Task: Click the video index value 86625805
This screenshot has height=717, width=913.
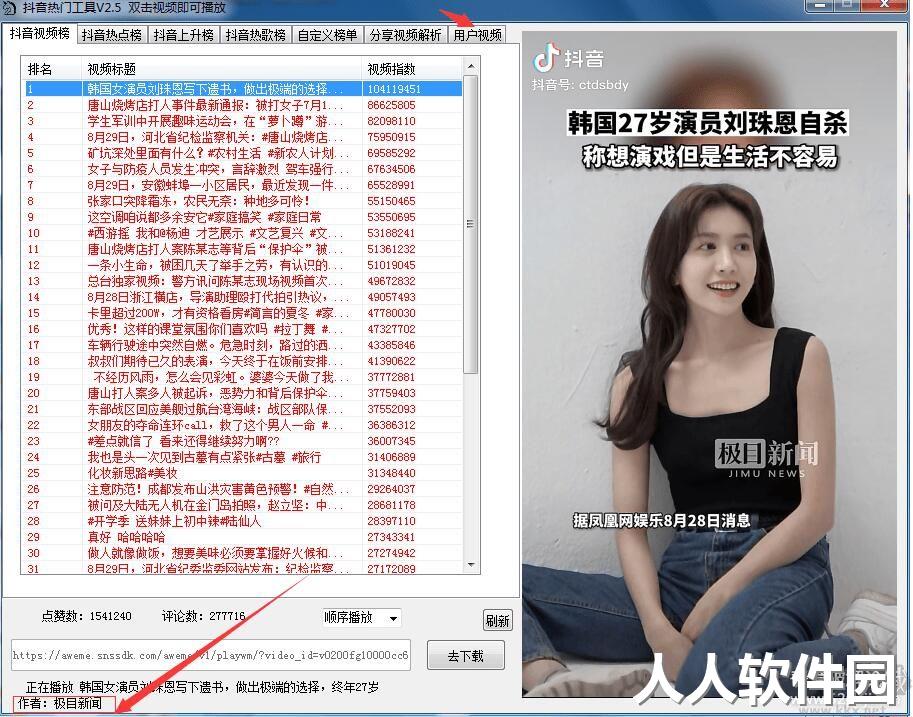Action: [x=391, y=105]
